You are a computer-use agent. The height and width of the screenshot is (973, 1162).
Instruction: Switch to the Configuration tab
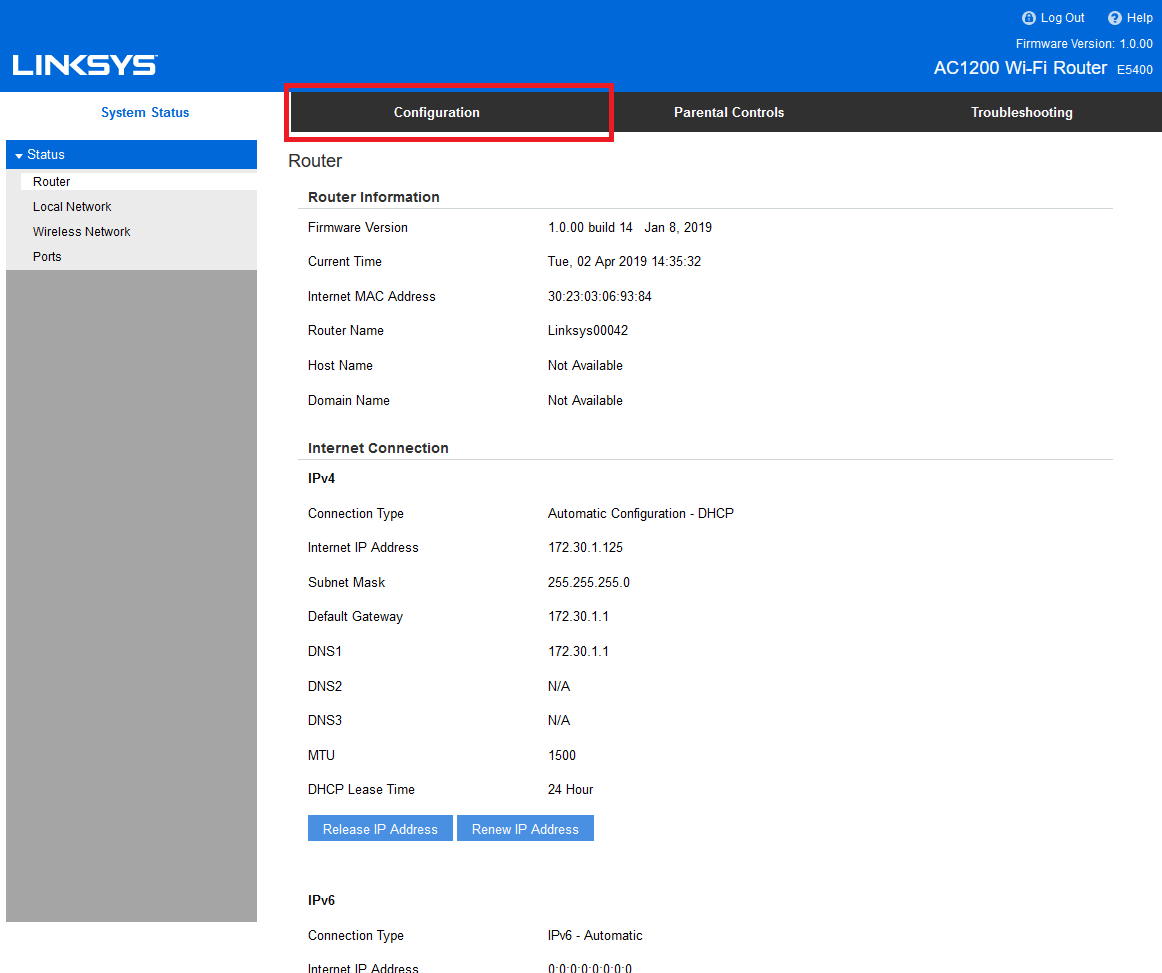click(x=436, y=113)
